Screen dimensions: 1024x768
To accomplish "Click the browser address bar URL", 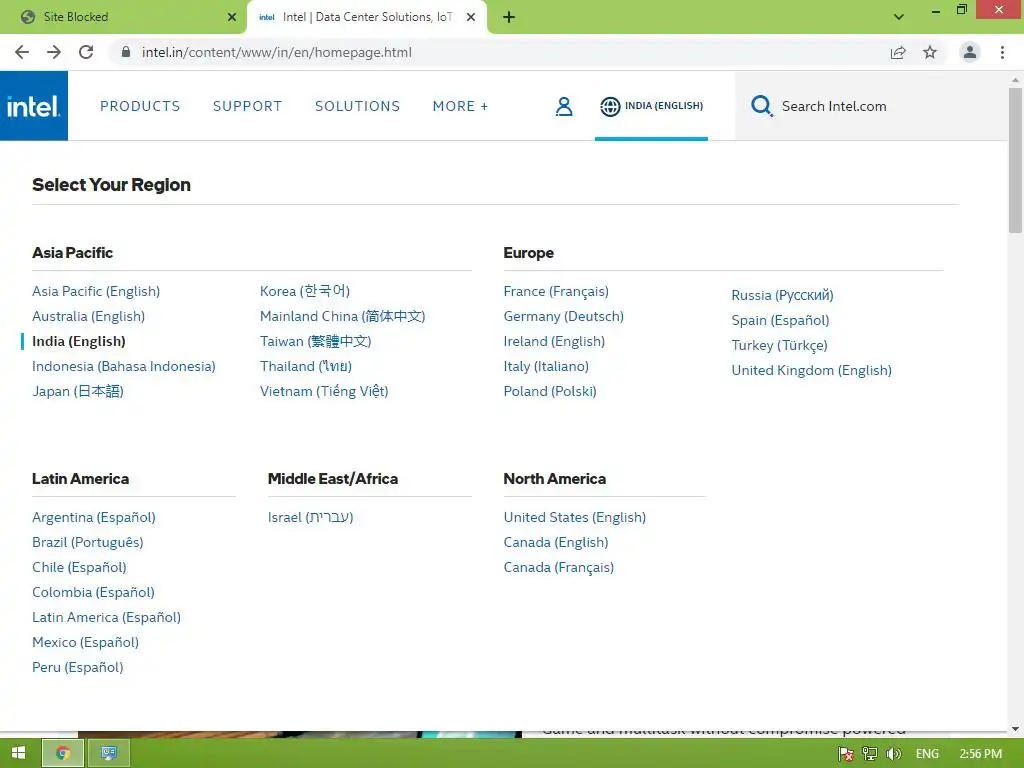I will [276, 52].
